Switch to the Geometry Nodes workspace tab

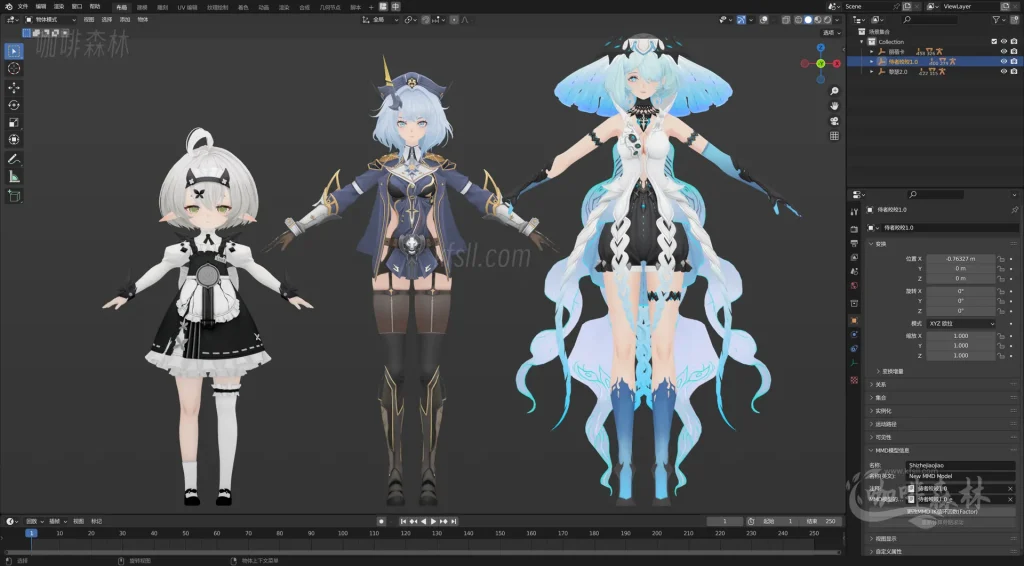click(x=330, y=7)
